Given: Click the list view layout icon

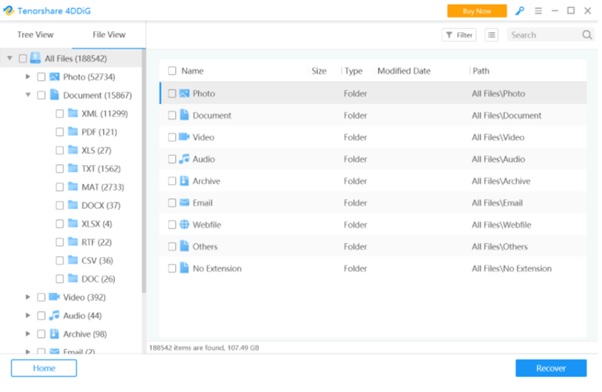Looking at the screenshot, I should [x=491, y=35].
